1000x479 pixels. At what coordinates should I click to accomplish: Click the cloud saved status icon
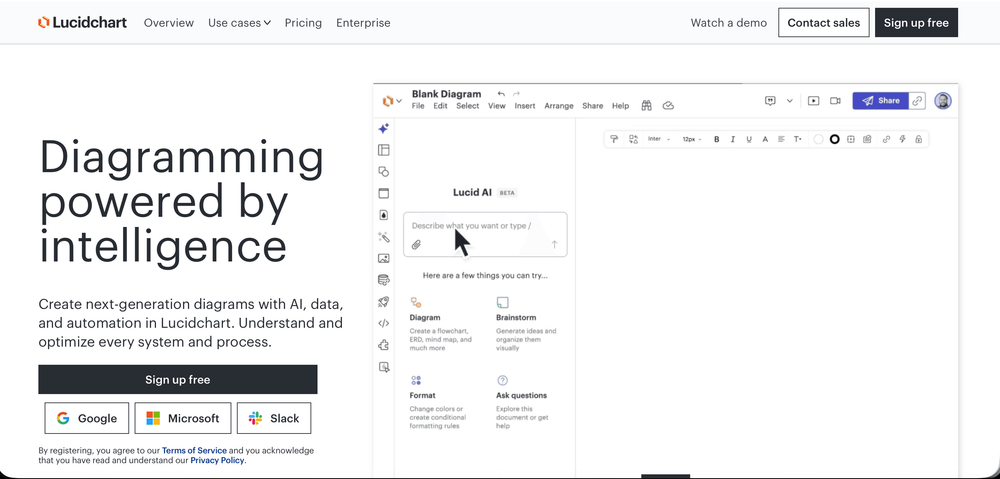[x=668, y=106]
